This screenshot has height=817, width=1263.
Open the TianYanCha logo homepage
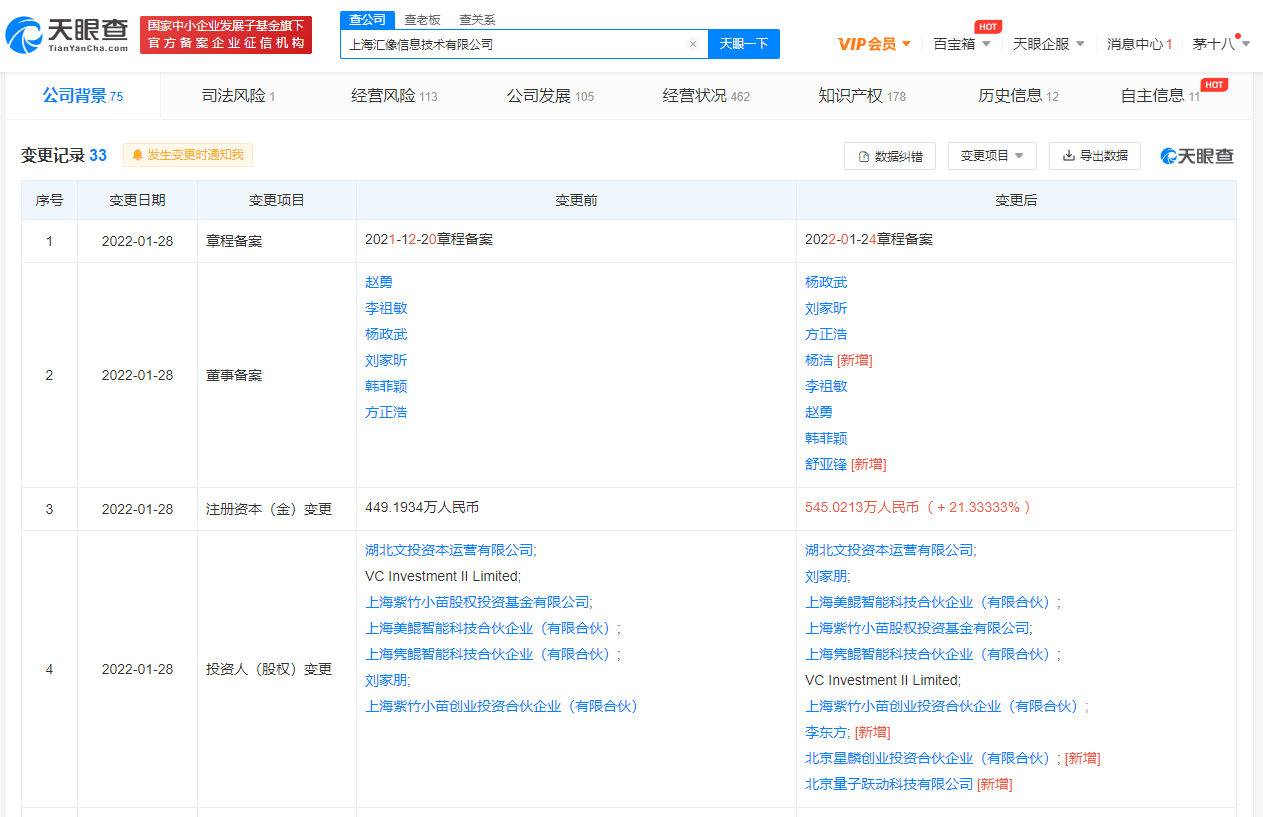[68, 35]
